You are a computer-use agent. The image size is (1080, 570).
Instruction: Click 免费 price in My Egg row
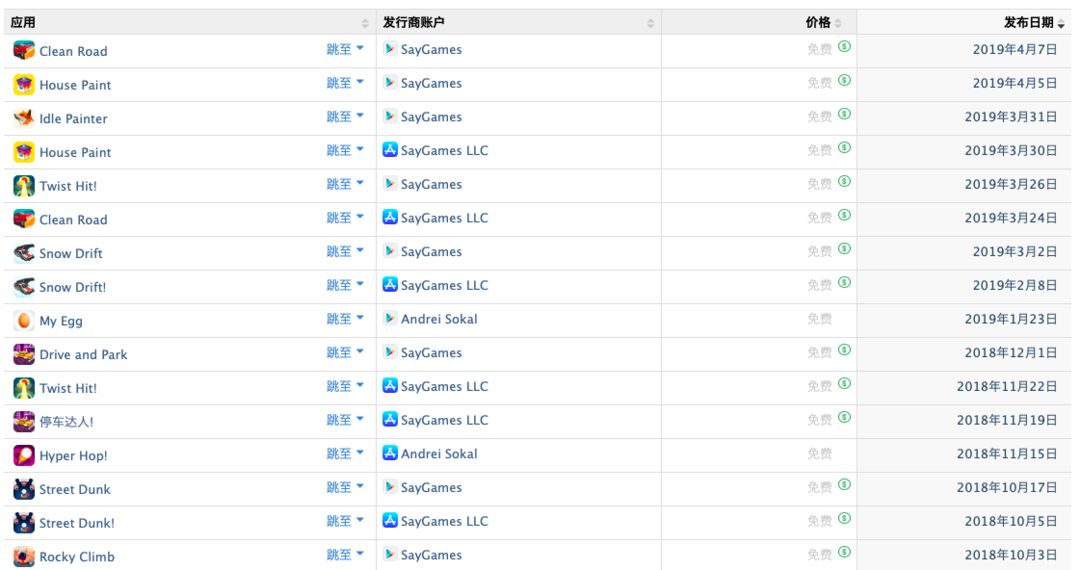tap(820, 319)
